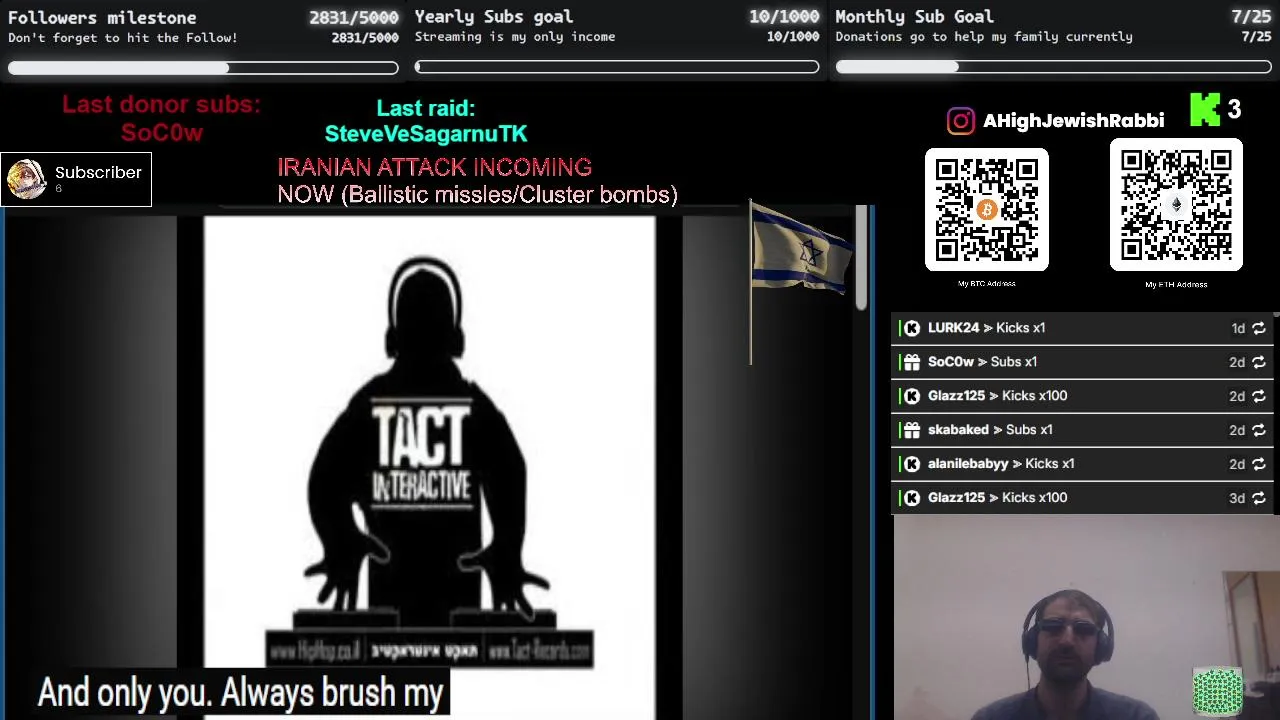Click the 'Last raid:' heading
Viewport: 1280px width, 720px height.
[426, 108]
